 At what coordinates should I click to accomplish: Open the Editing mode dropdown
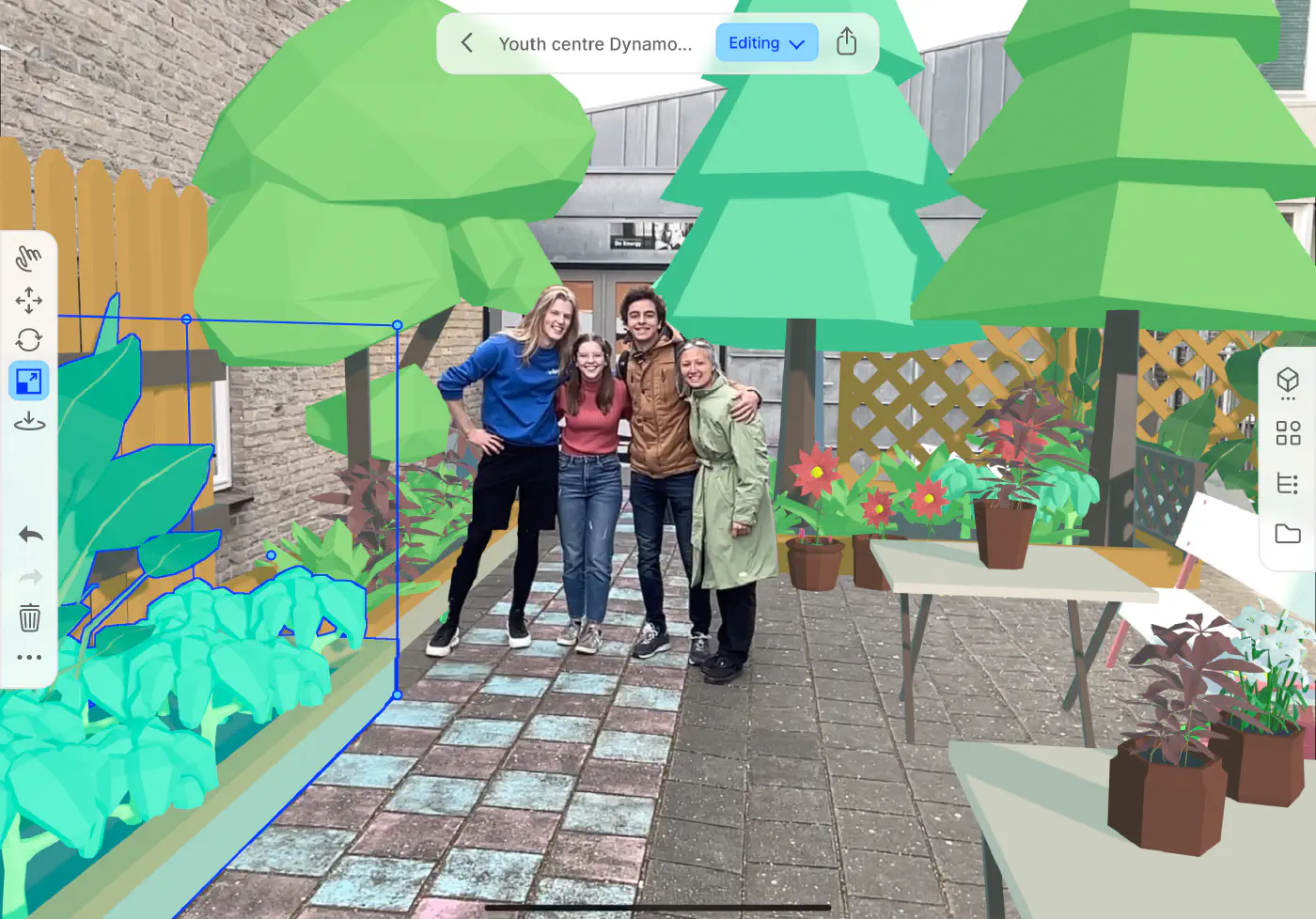click(x=766, y=43)
